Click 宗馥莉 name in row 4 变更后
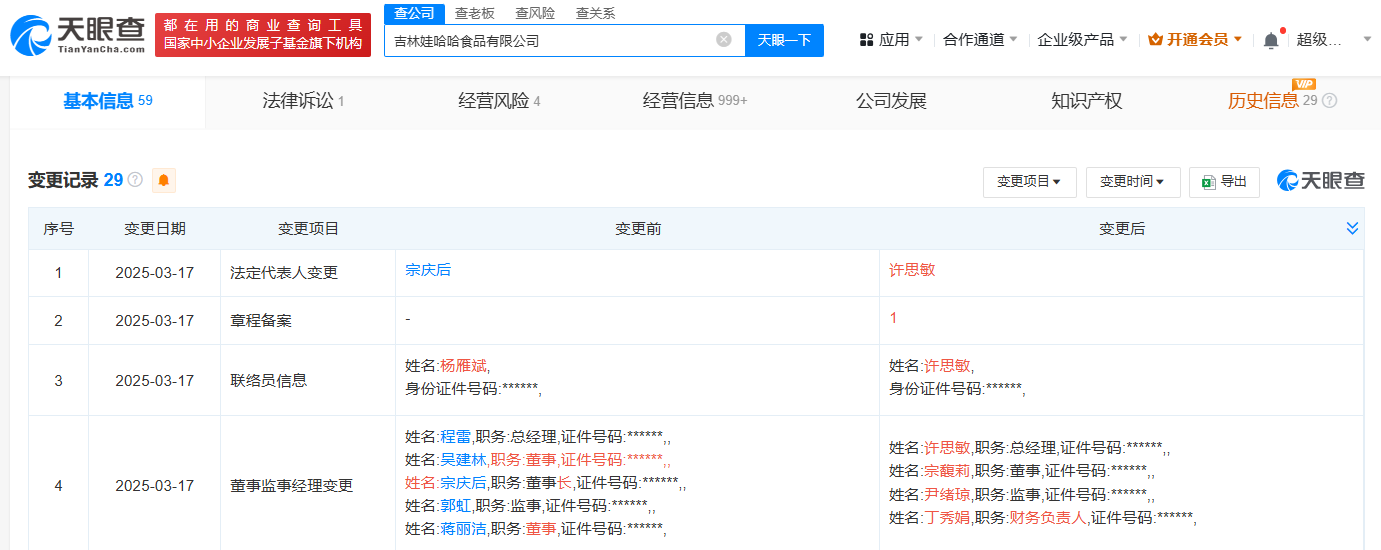 tap(947, 471)
